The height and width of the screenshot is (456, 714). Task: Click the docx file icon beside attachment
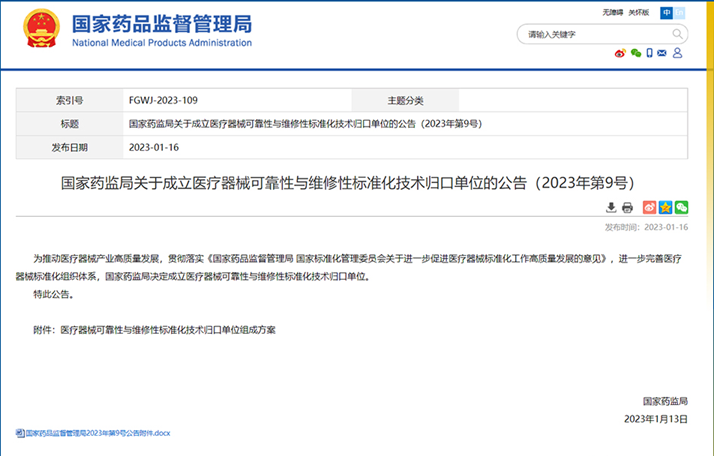click(x=20, y=432)
